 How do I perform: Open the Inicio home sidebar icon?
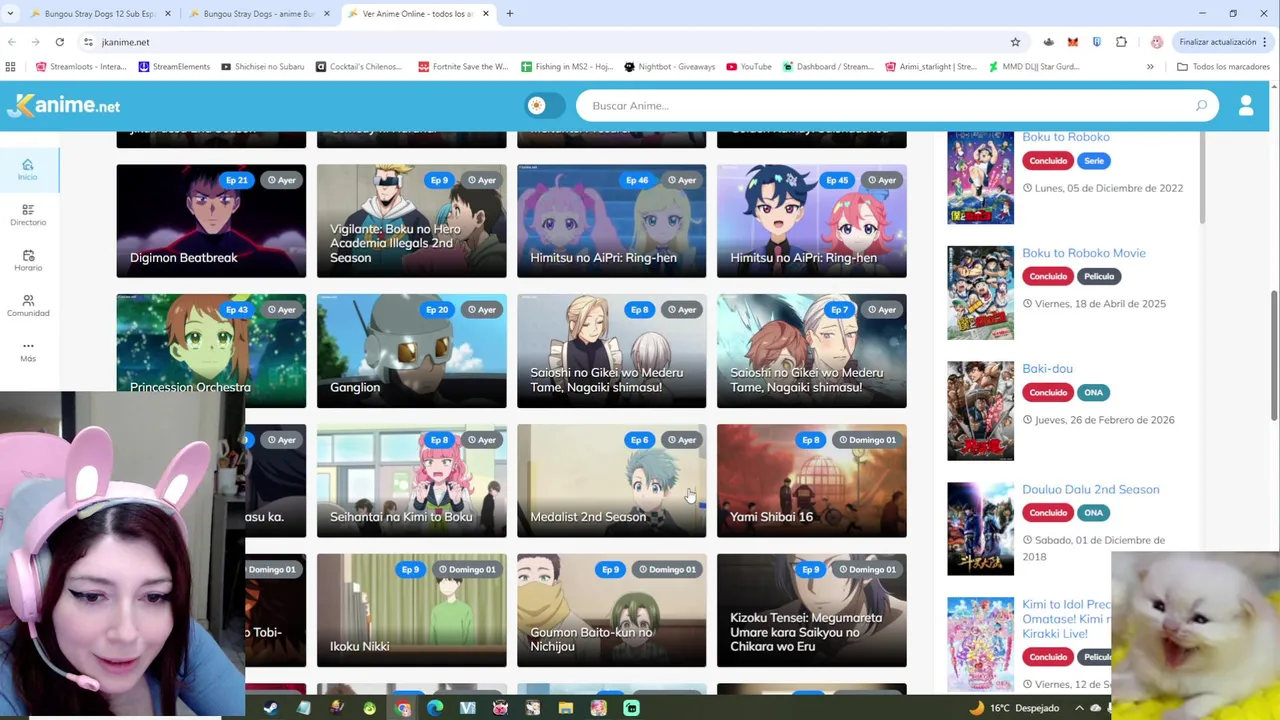28,170
